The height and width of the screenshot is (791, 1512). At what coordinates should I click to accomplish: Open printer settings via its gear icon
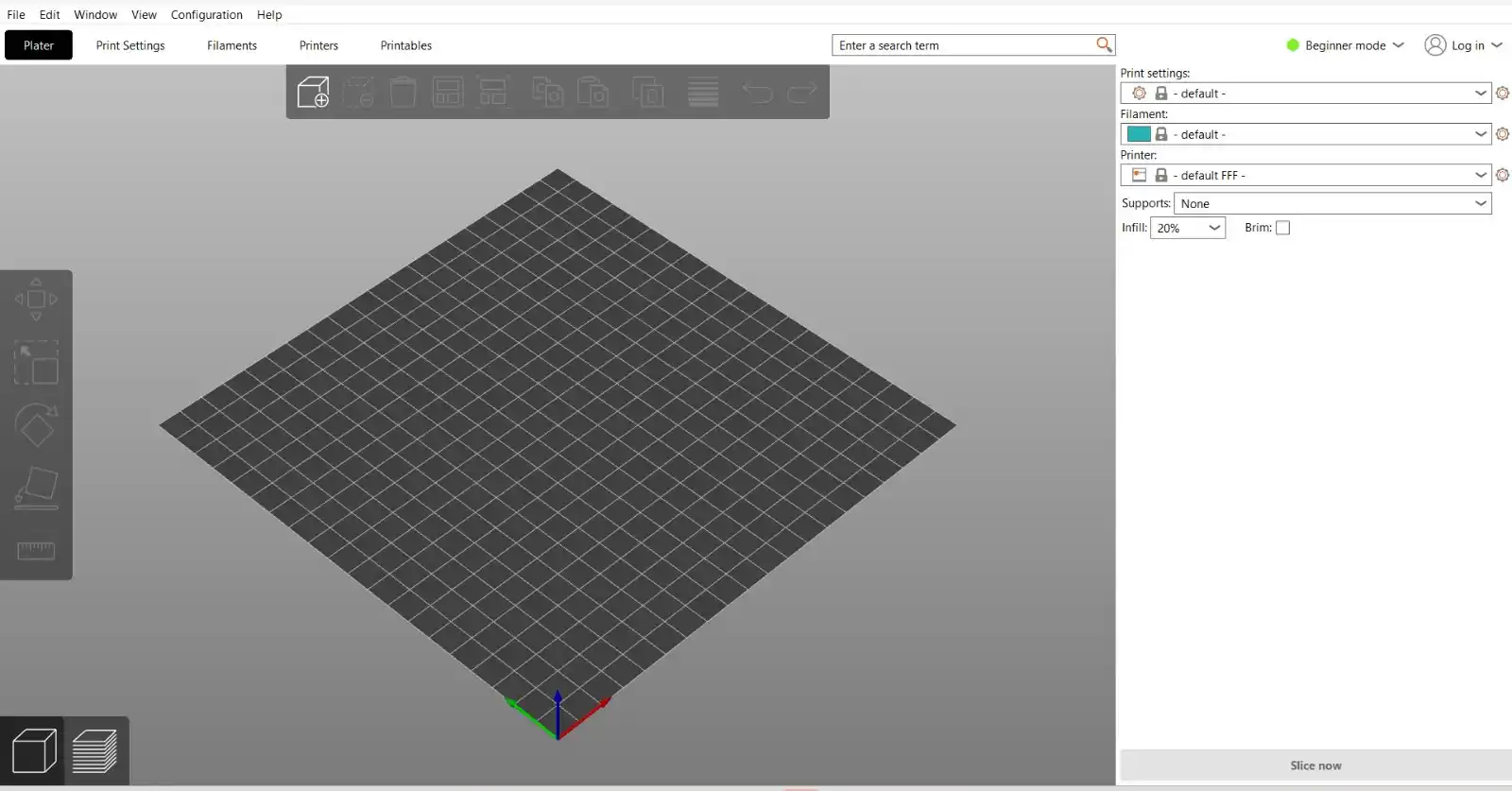[x=1503, y=175]
